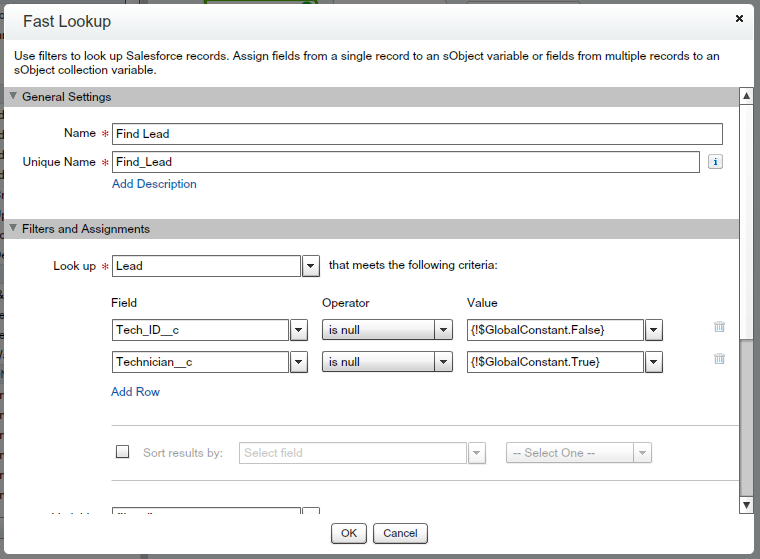The height and width of the screenshot is (559, 760).
Task: Open Tech_ID__c field dropdown arrow
Action: click(298, 330)
